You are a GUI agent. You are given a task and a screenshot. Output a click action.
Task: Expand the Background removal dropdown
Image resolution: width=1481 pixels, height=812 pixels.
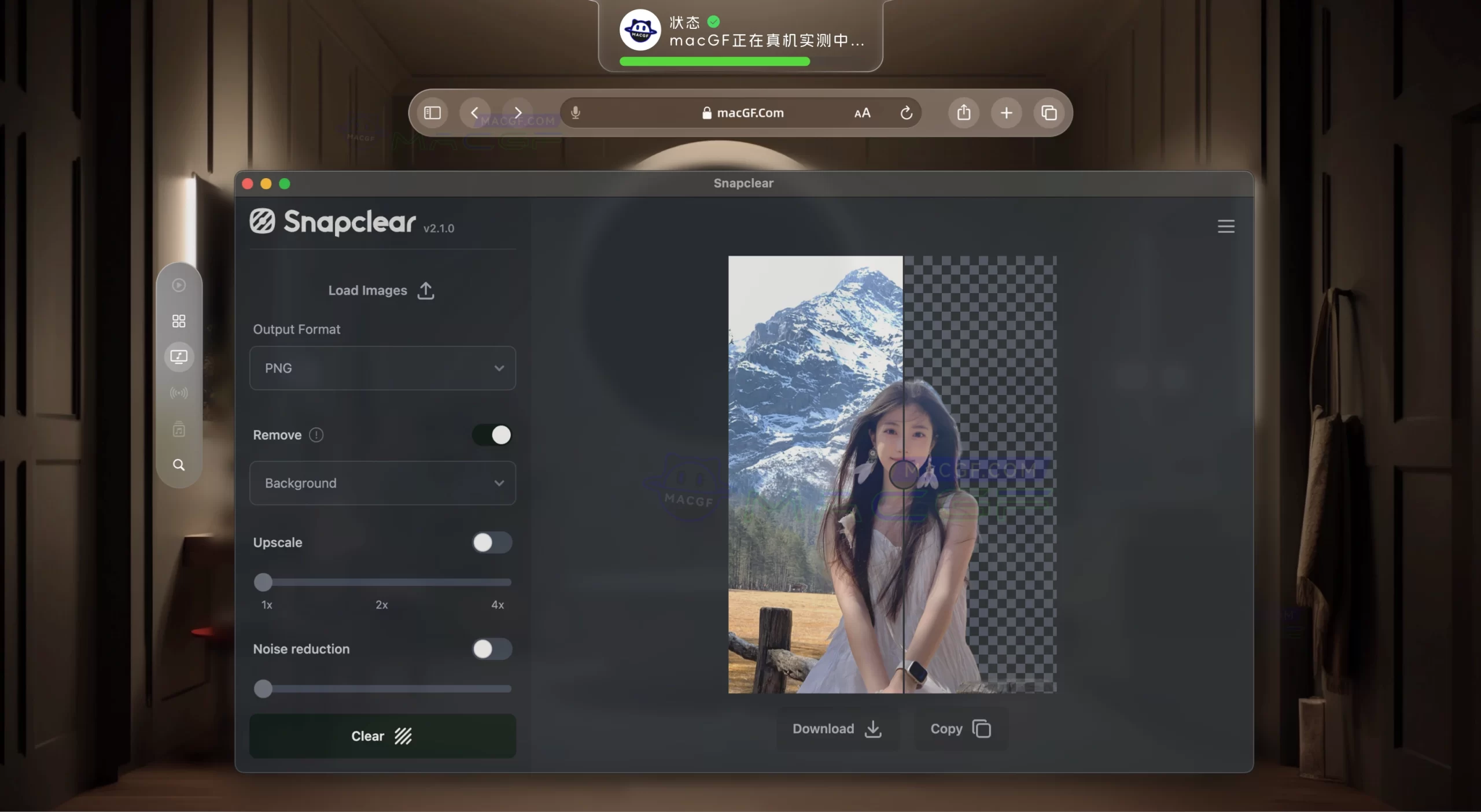[382, 483]
